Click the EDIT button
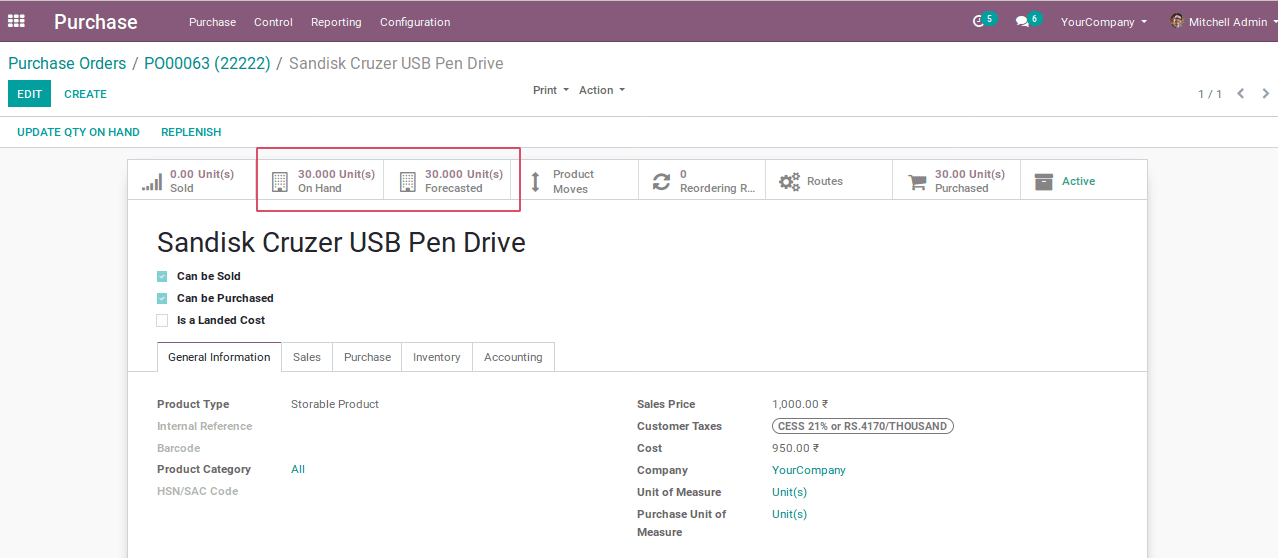This screenshot has height=558, width=1278. 30,94
